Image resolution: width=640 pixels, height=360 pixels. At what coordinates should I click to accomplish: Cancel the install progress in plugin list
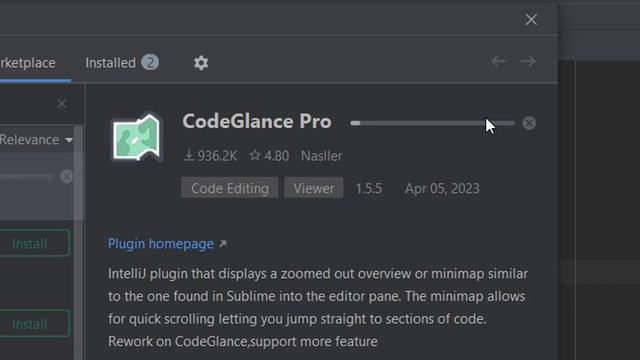pyautogui.click(x=66, y=176)
